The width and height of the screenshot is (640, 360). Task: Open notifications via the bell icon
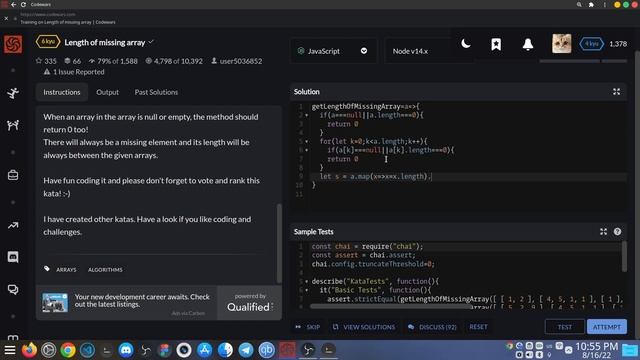(x=528, y=44)
